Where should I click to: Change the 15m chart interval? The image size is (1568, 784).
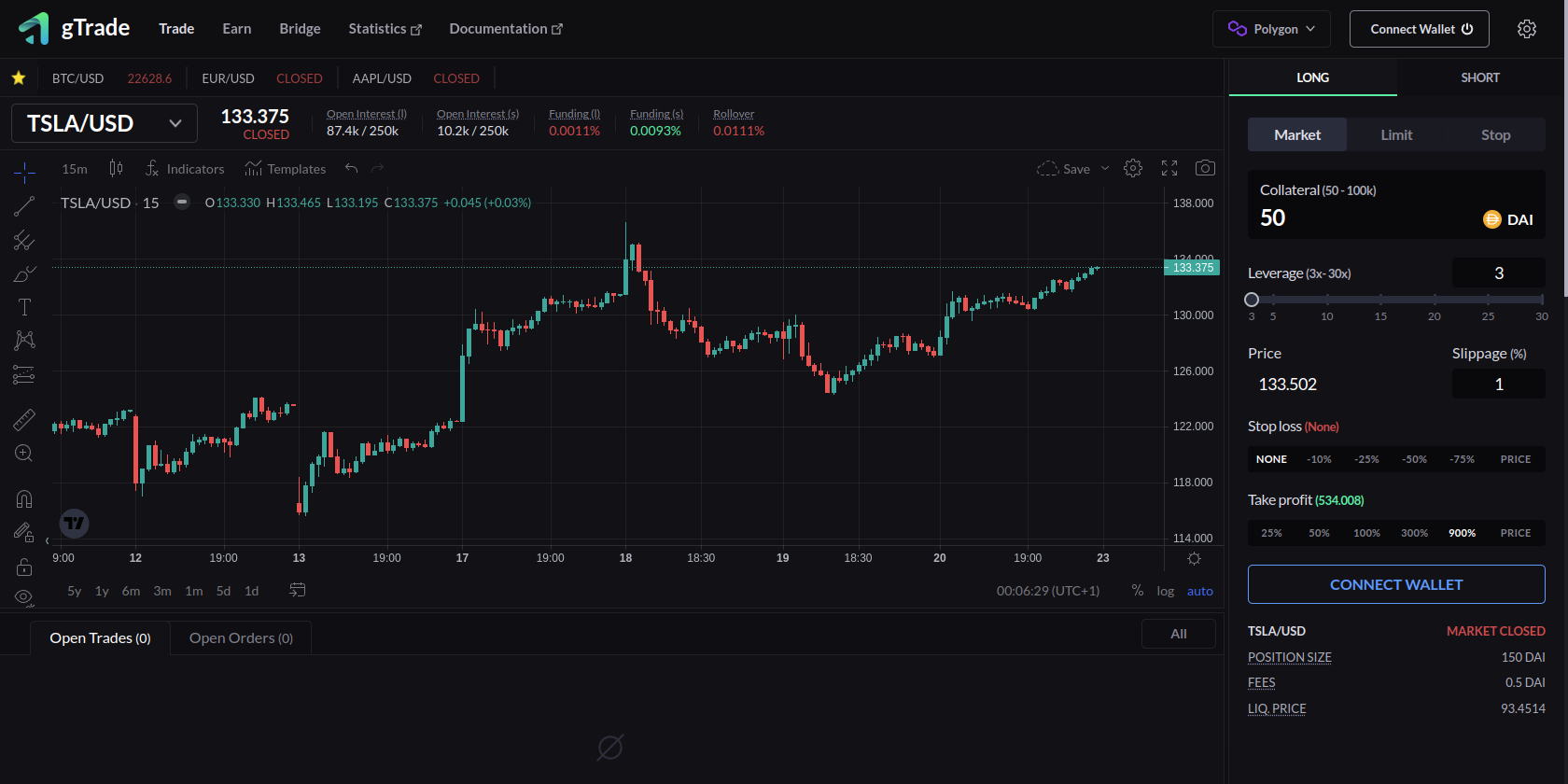point(75,169)
